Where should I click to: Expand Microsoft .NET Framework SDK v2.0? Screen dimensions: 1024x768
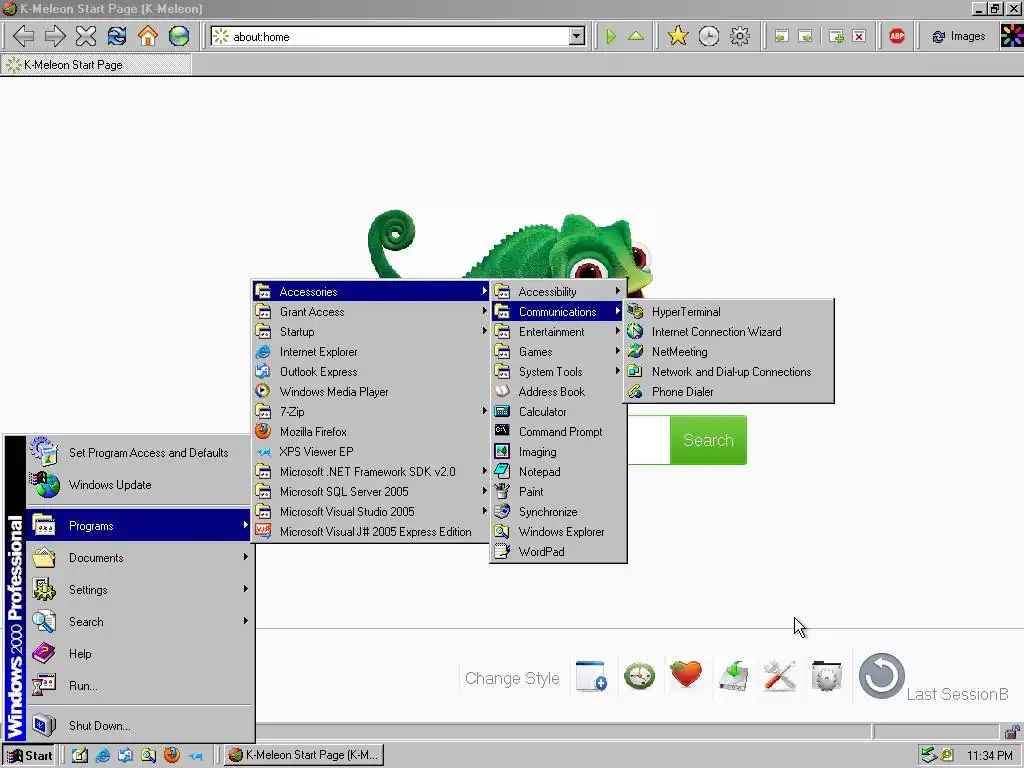click(x=371, y=472)
